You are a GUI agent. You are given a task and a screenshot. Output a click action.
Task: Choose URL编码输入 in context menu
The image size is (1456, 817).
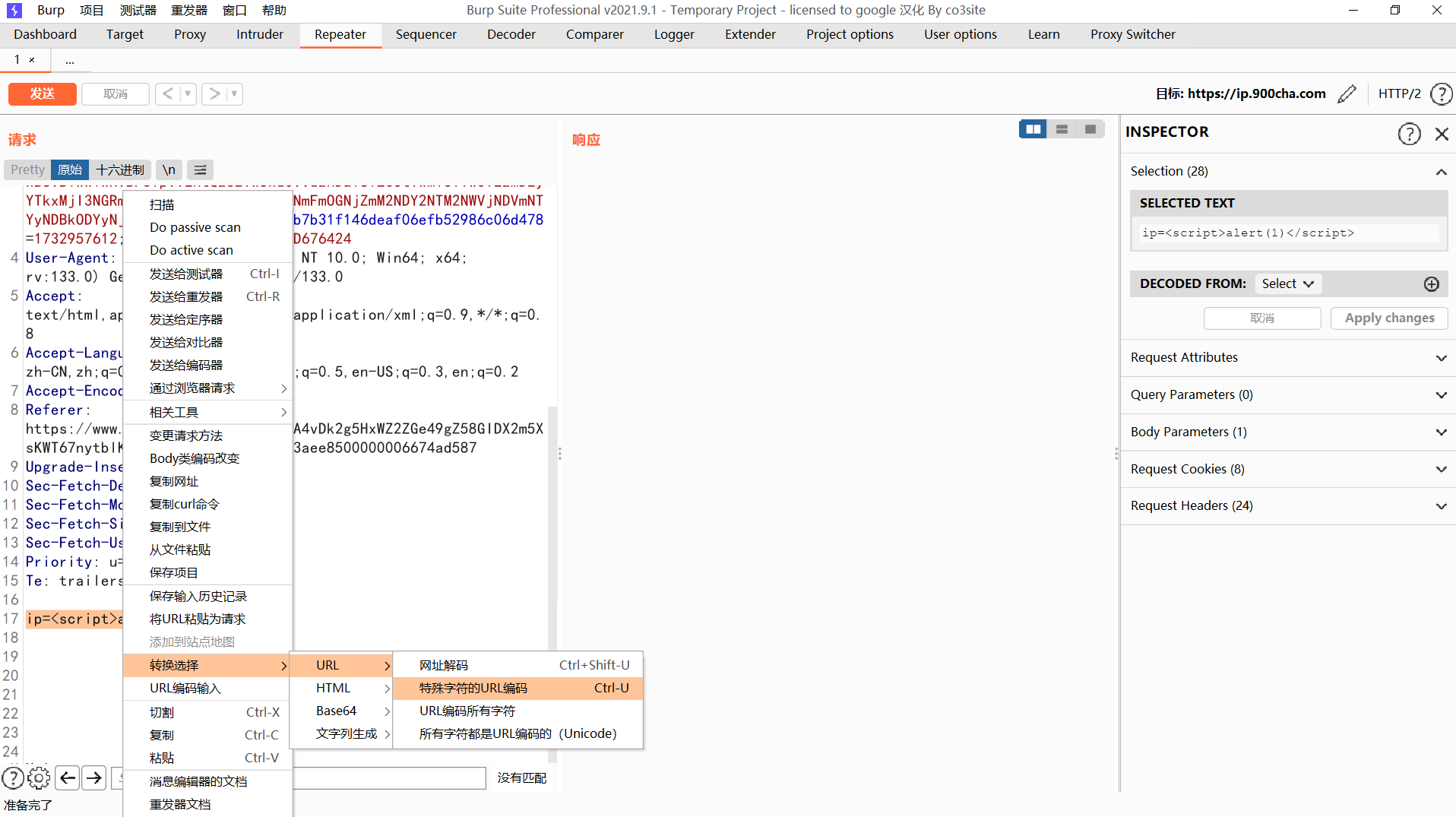pyautogui.click(x=207, y=688)
